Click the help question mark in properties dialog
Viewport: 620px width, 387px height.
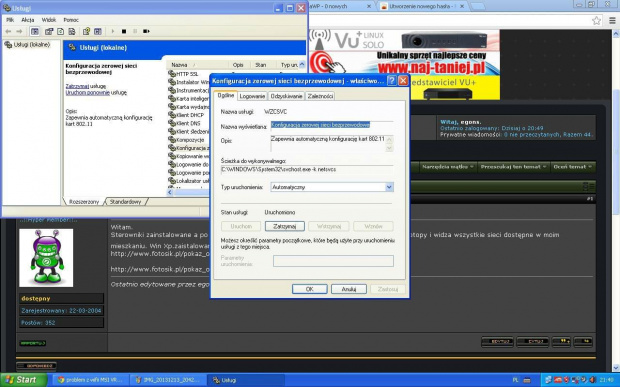click(x=391, y=81)
